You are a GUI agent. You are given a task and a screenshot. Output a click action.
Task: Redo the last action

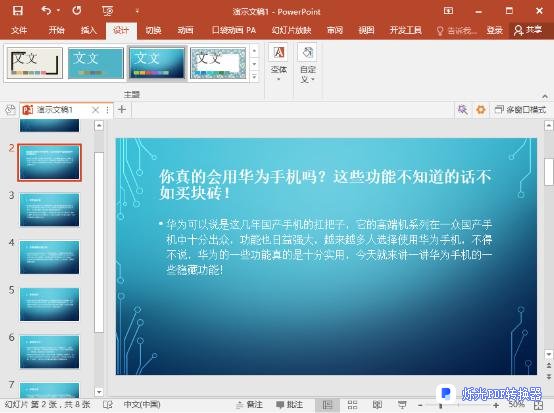click(77, 11)
